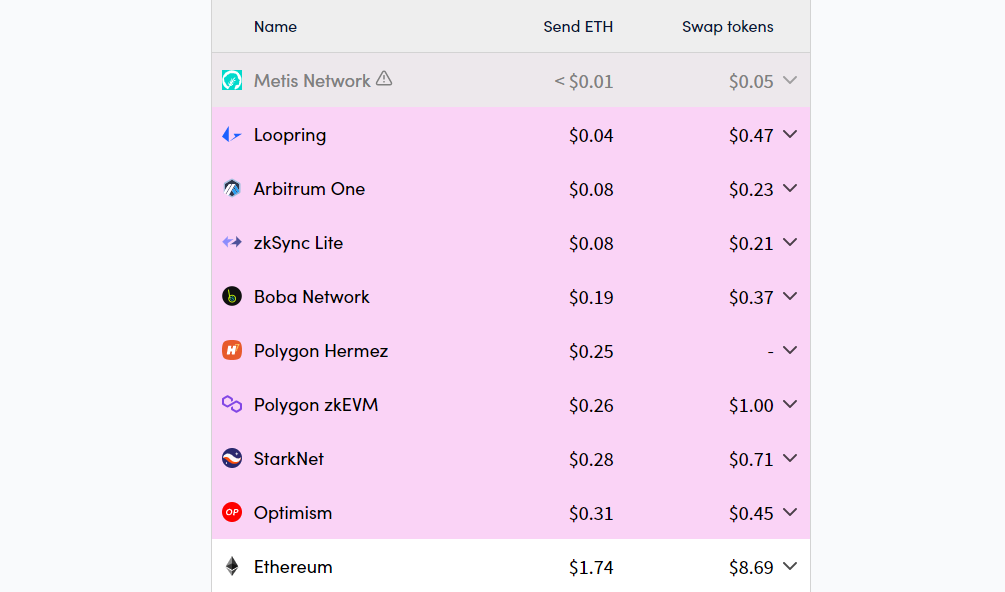
Task: Click the Polygon zkEVM network name
Action: click(316, 405)
